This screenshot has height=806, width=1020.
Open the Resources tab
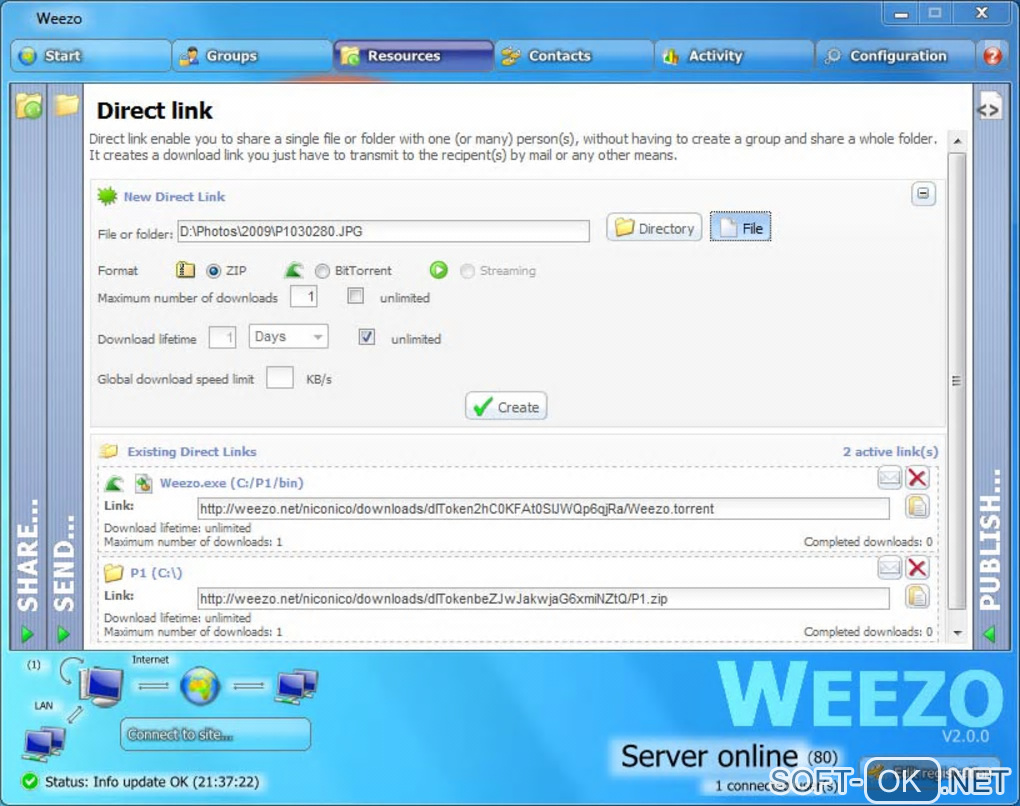(x=414, y=56)
